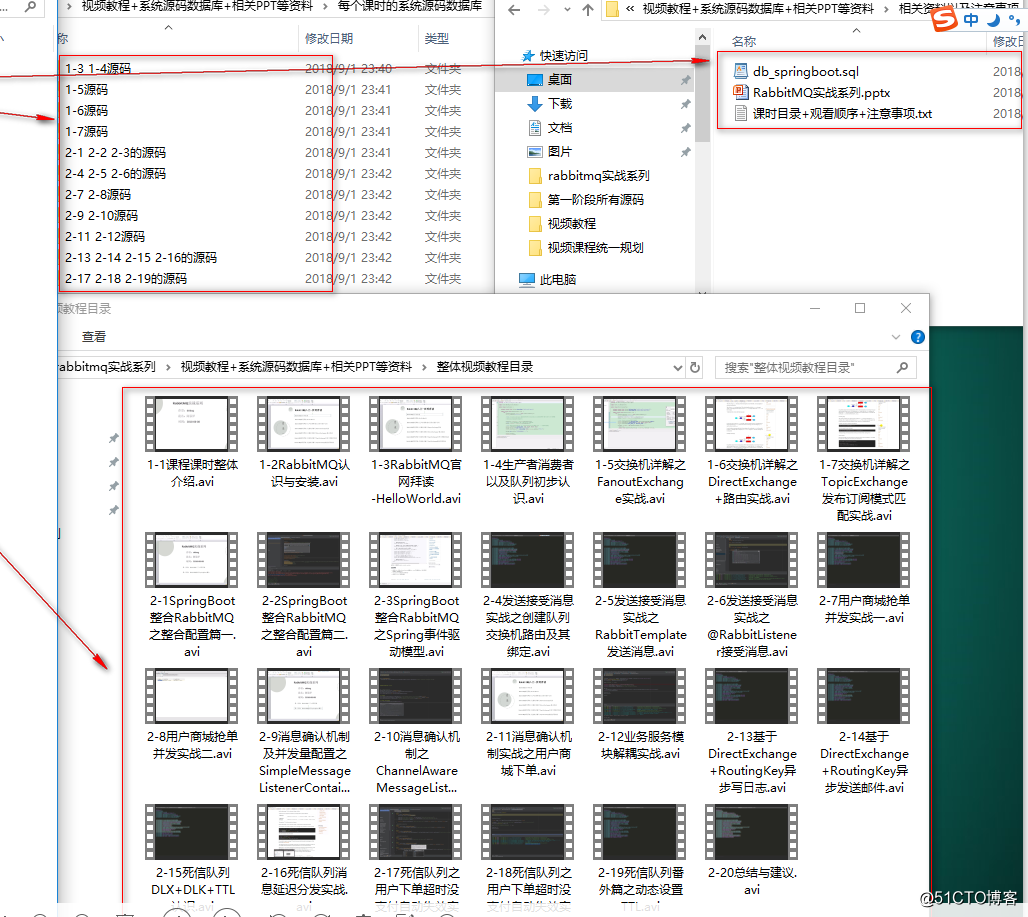Viewport: 1028px width, 917px height.
Task: Select the 2-7用户商城抢单并发实战一.avi icon
Action: coord(863,560)
